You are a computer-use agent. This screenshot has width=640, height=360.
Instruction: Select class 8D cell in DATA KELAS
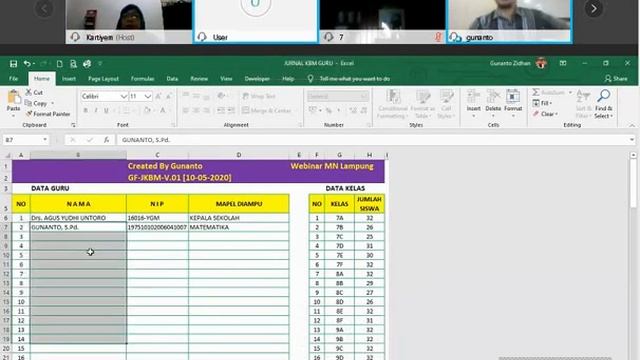click(340, 302)
